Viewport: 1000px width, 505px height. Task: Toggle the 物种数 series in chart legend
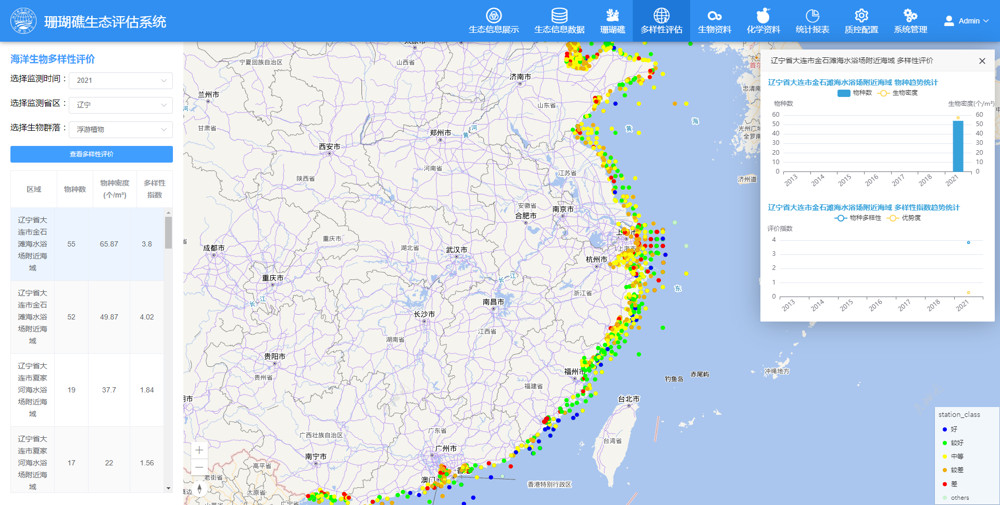click(x=855, y=93)
